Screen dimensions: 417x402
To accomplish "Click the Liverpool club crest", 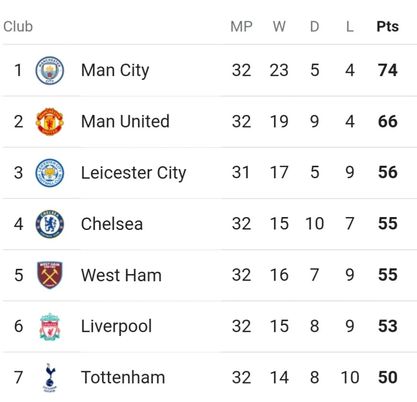I will click(50, 326).
